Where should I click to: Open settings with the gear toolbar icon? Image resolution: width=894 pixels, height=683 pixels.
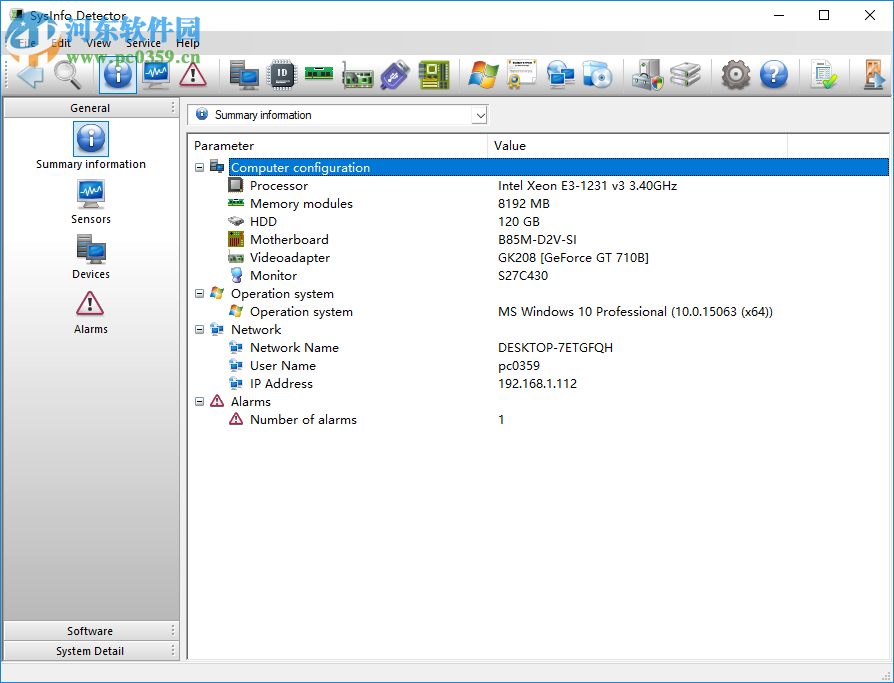(736, 74)
